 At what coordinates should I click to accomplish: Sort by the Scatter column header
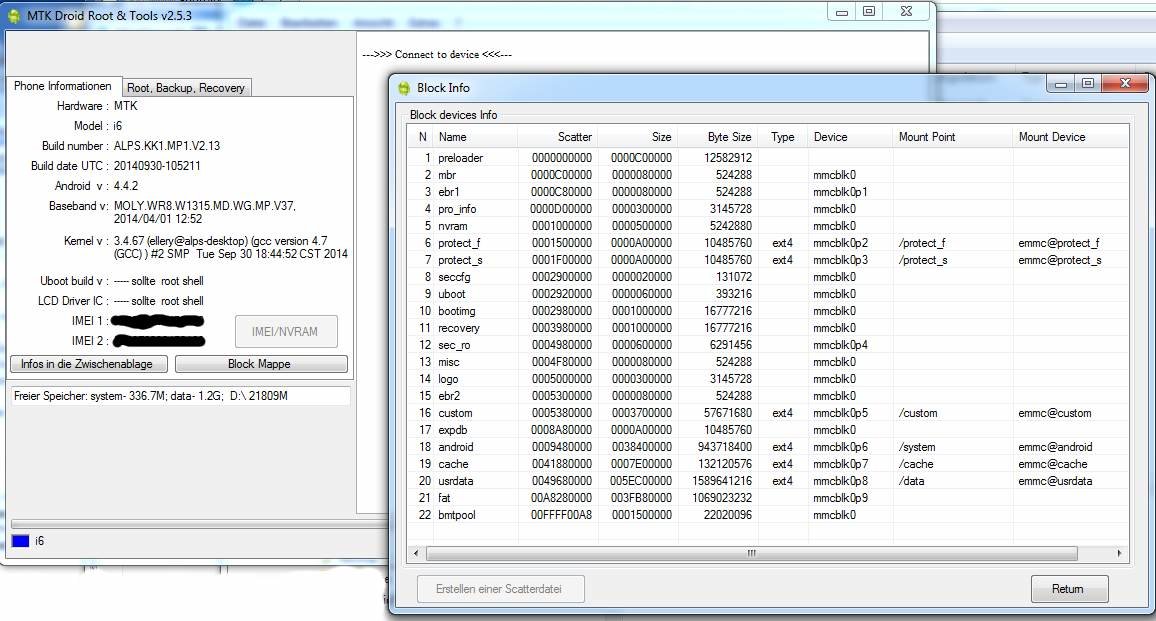click(x=557, y=137)
